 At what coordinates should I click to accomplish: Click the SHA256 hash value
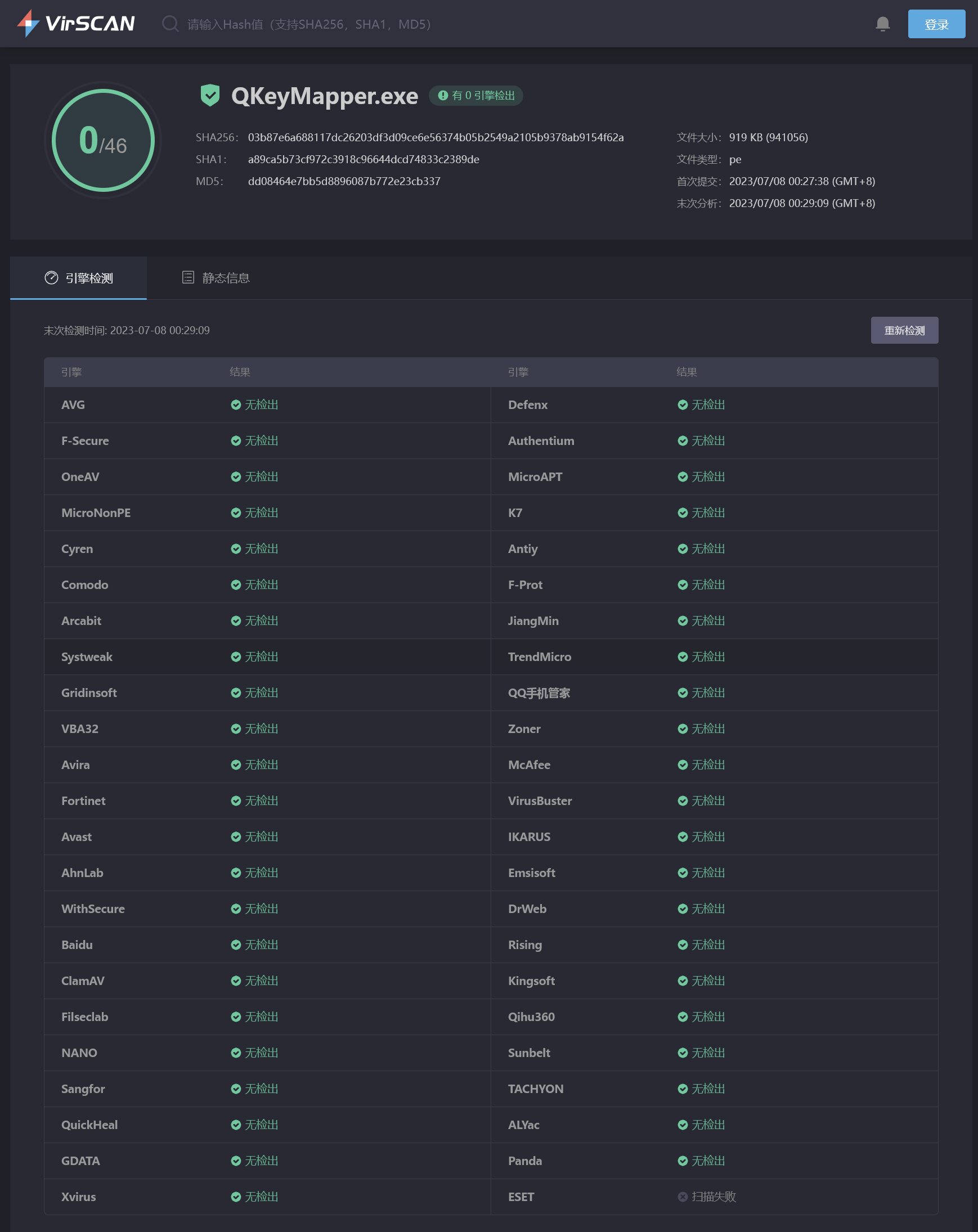436,137
